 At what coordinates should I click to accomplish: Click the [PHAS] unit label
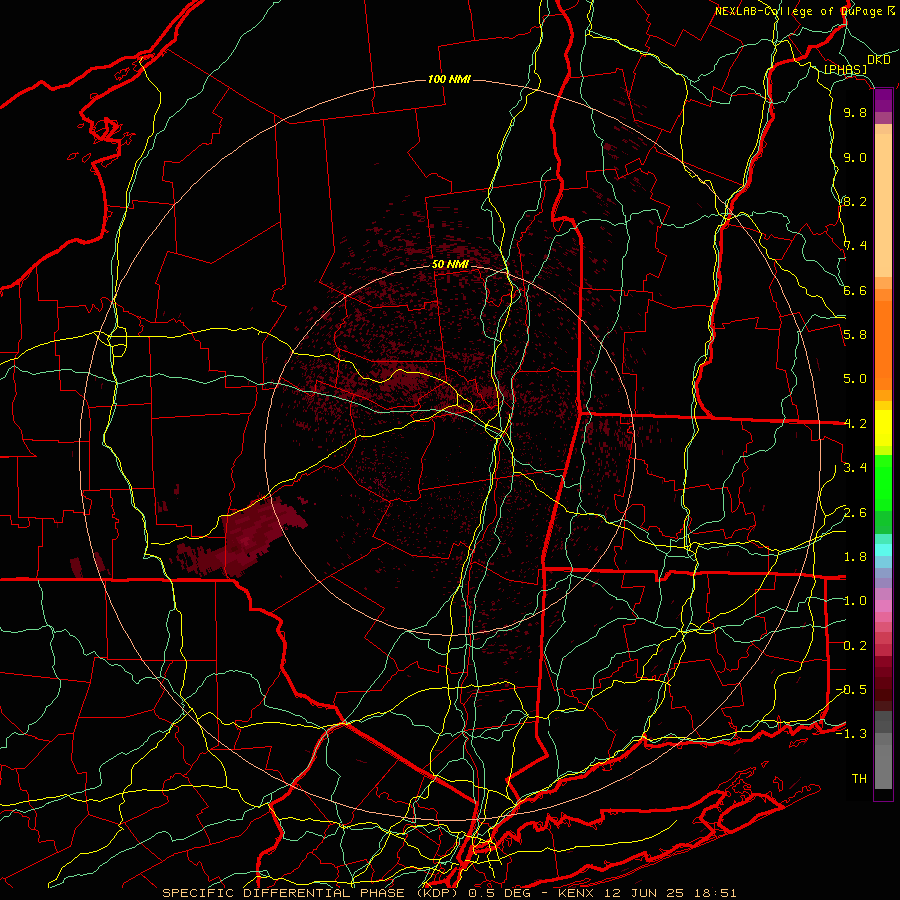point(845,69)
